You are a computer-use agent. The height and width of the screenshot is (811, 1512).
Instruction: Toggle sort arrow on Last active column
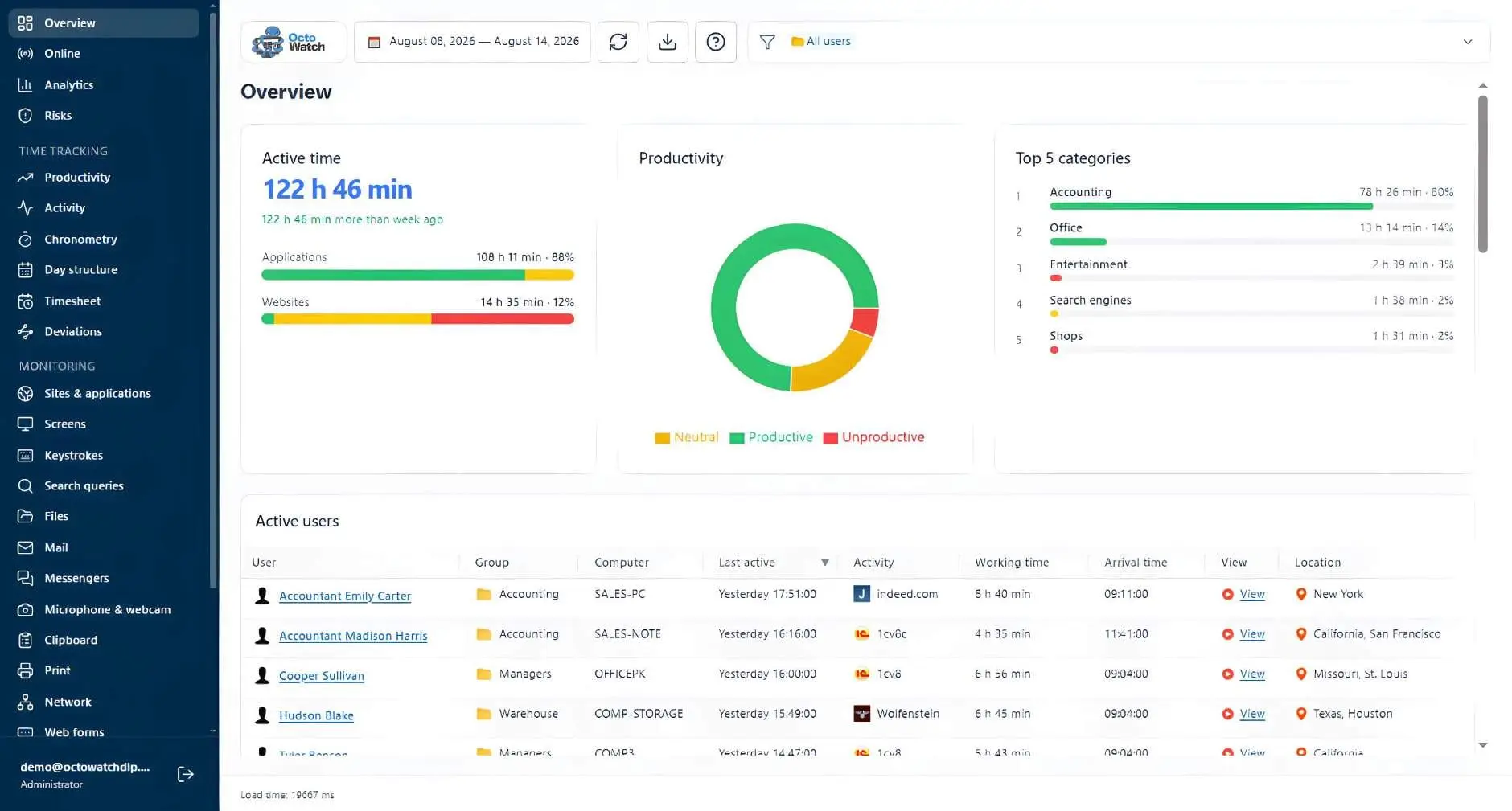824,563
